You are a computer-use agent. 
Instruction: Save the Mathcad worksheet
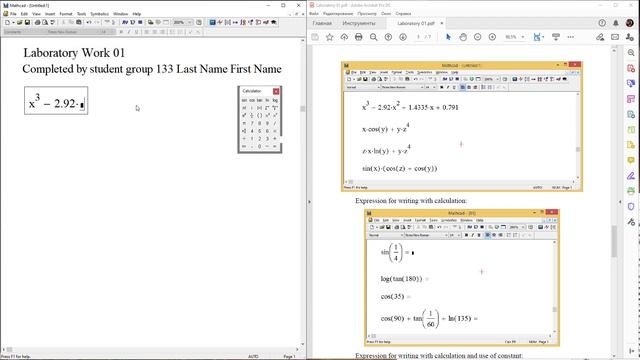[x=27, y=22]
